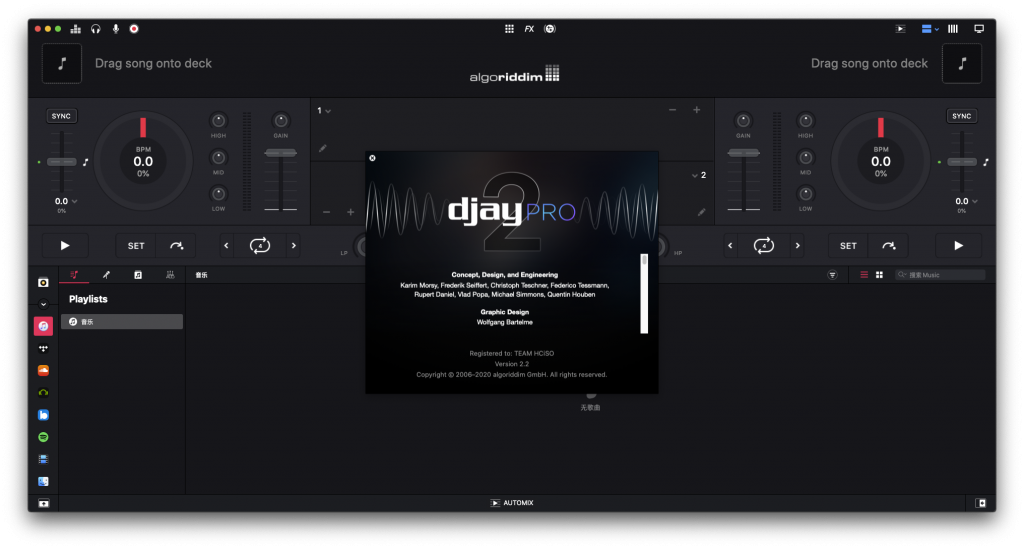Toggle the microphone input

pos(116,29)
